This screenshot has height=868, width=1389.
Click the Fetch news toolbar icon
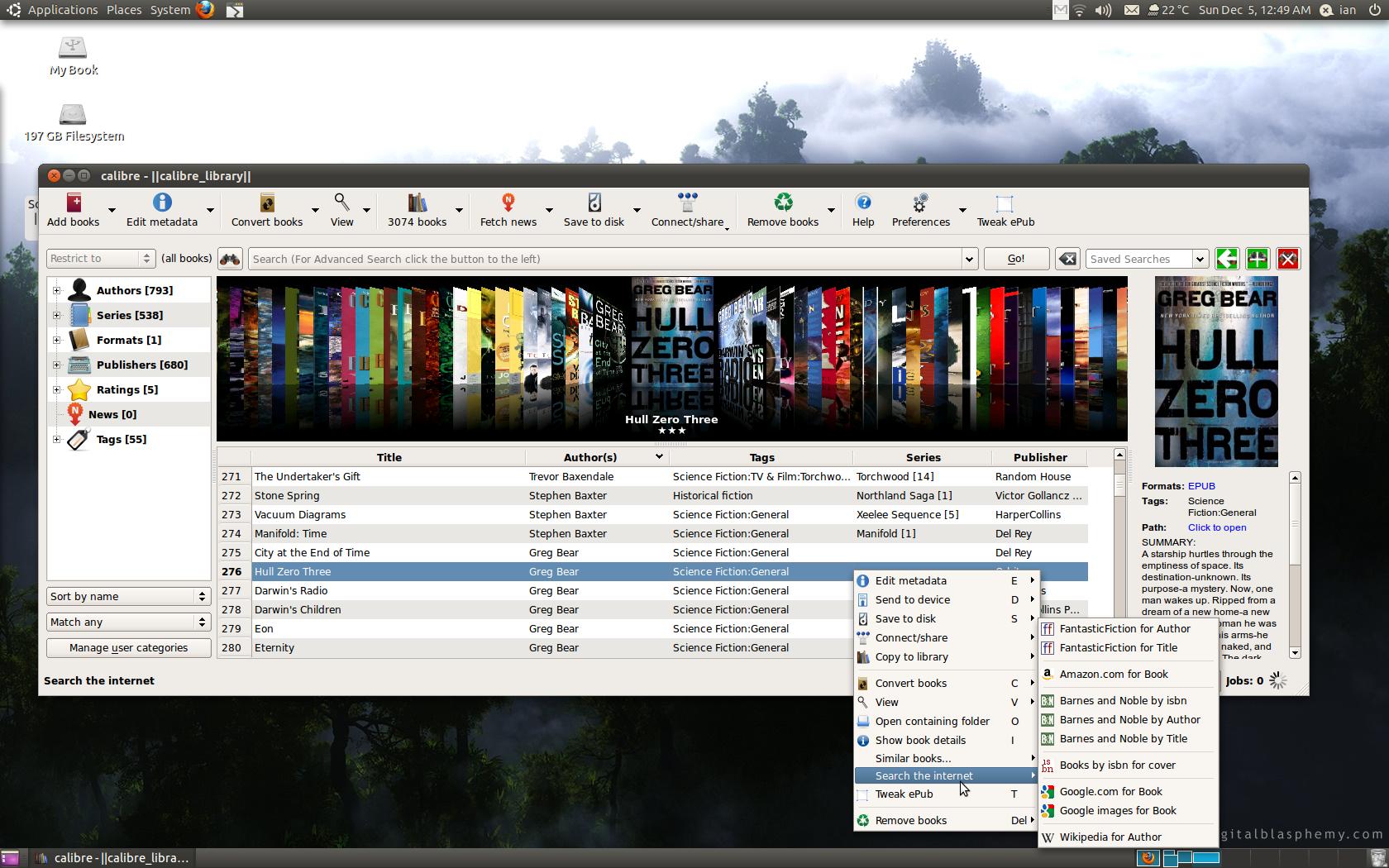pyautogui.click(x=508, y=203)
